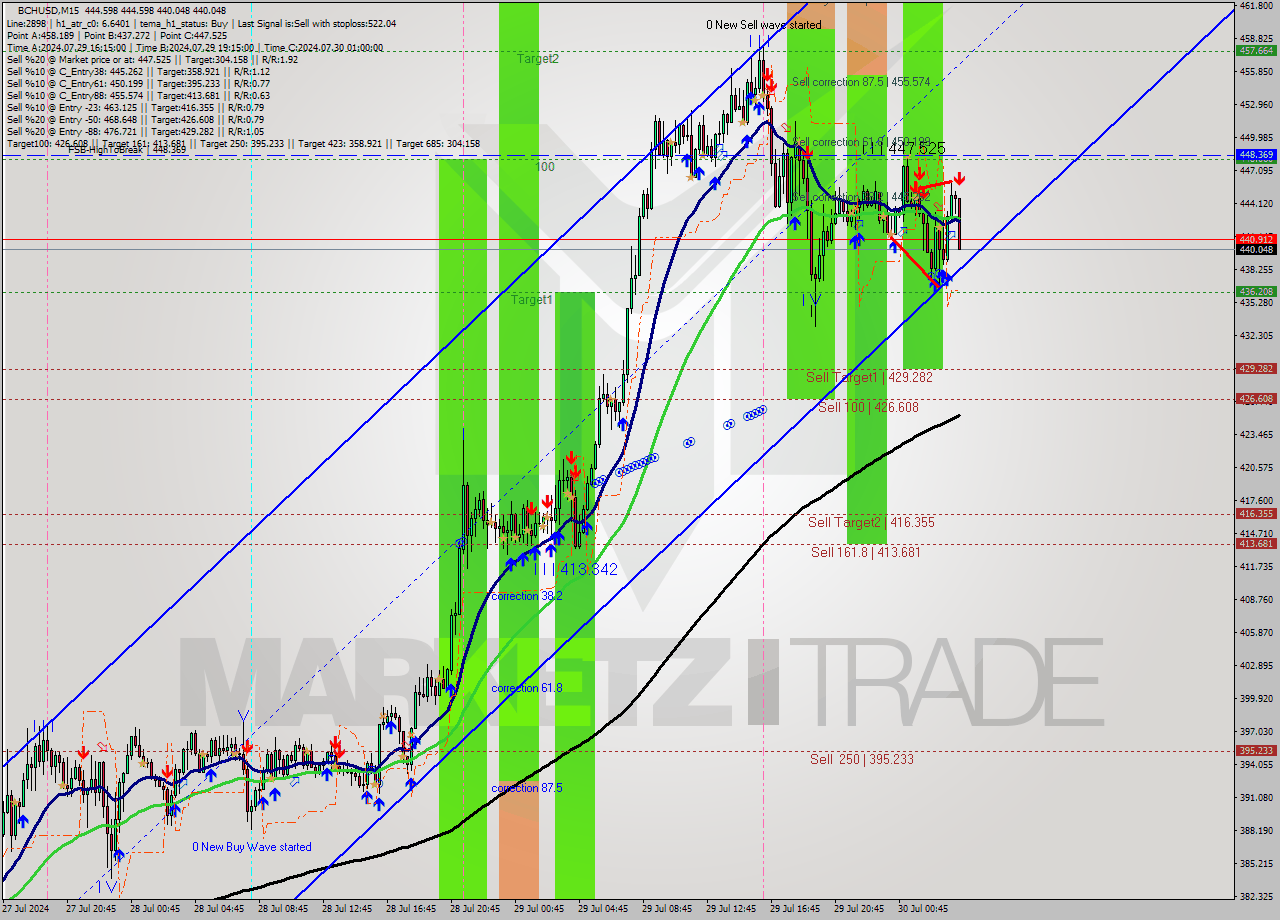This screenshot has width=1280, height=920.
Task: Click the 'Sell %20 @ Market price' row
Action: pos(152,59)
